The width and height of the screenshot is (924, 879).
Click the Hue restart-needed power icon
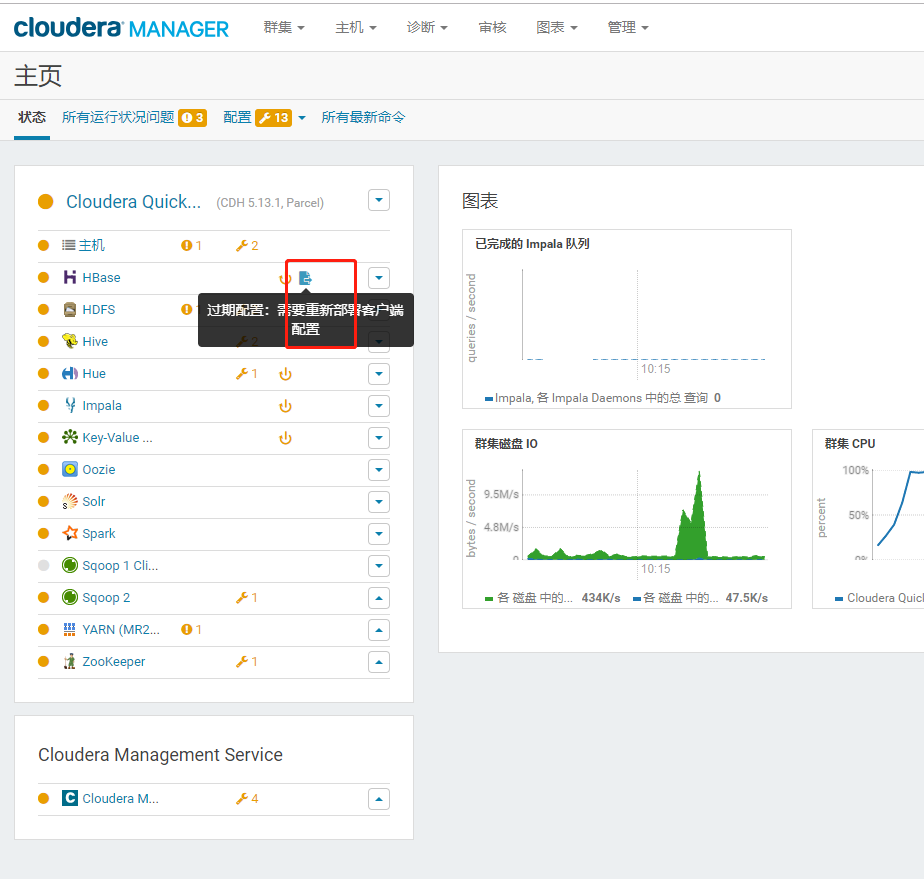click(x=285, y=374)
